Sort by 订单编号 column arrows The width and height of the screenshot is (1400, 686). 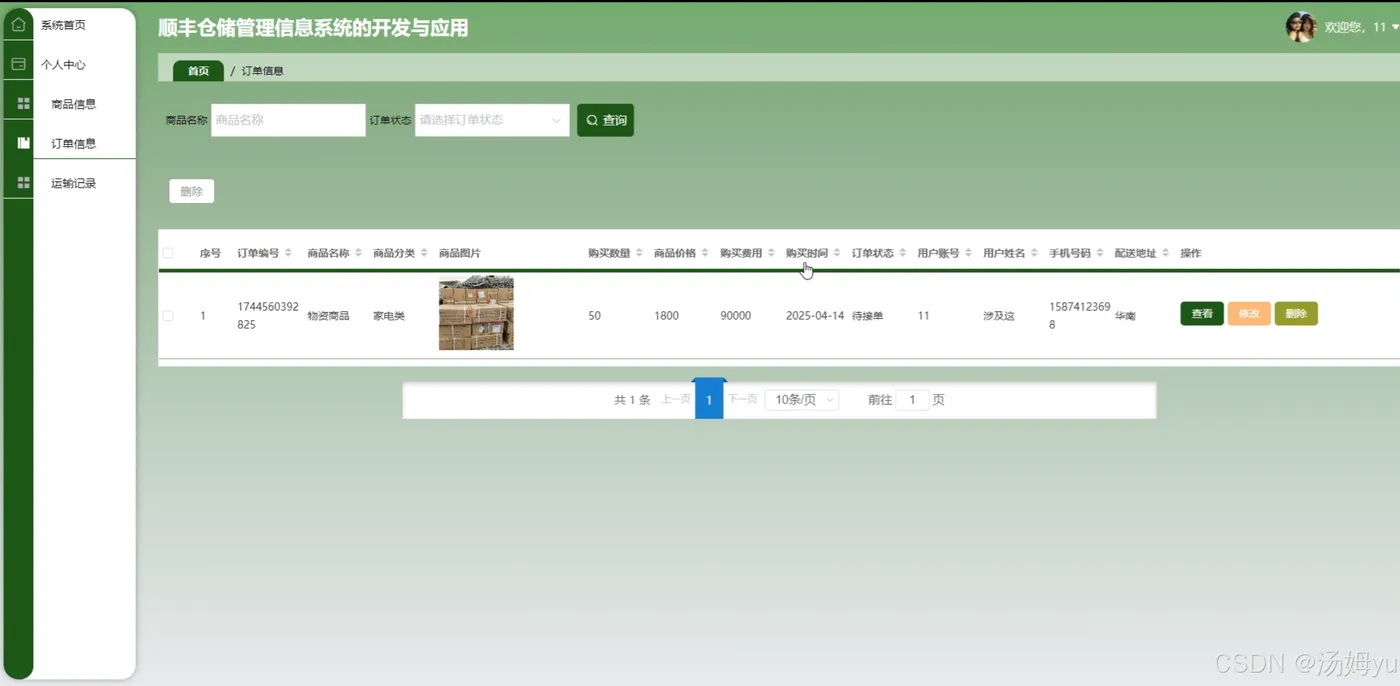click(x=288, y=253)
